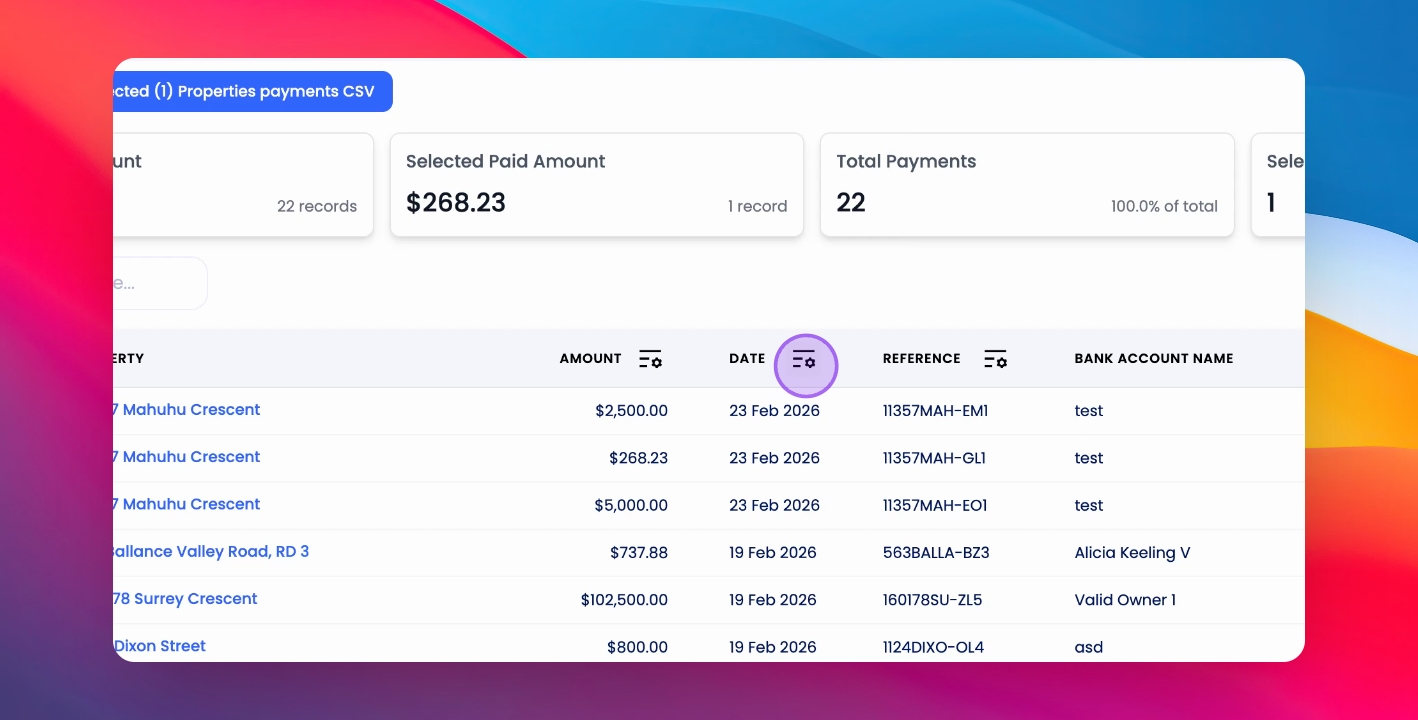This screenshot has height=720, width=1418.
Task: Export selected Properties payments CSV
Action: coord(253,91)
